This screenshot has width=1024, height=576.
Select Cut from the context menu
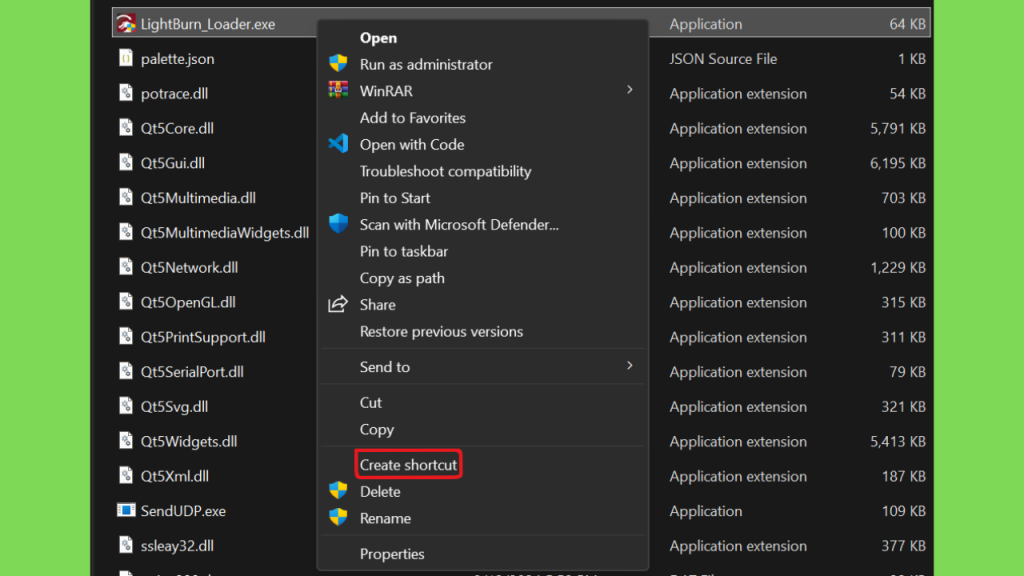pos(370,403)
